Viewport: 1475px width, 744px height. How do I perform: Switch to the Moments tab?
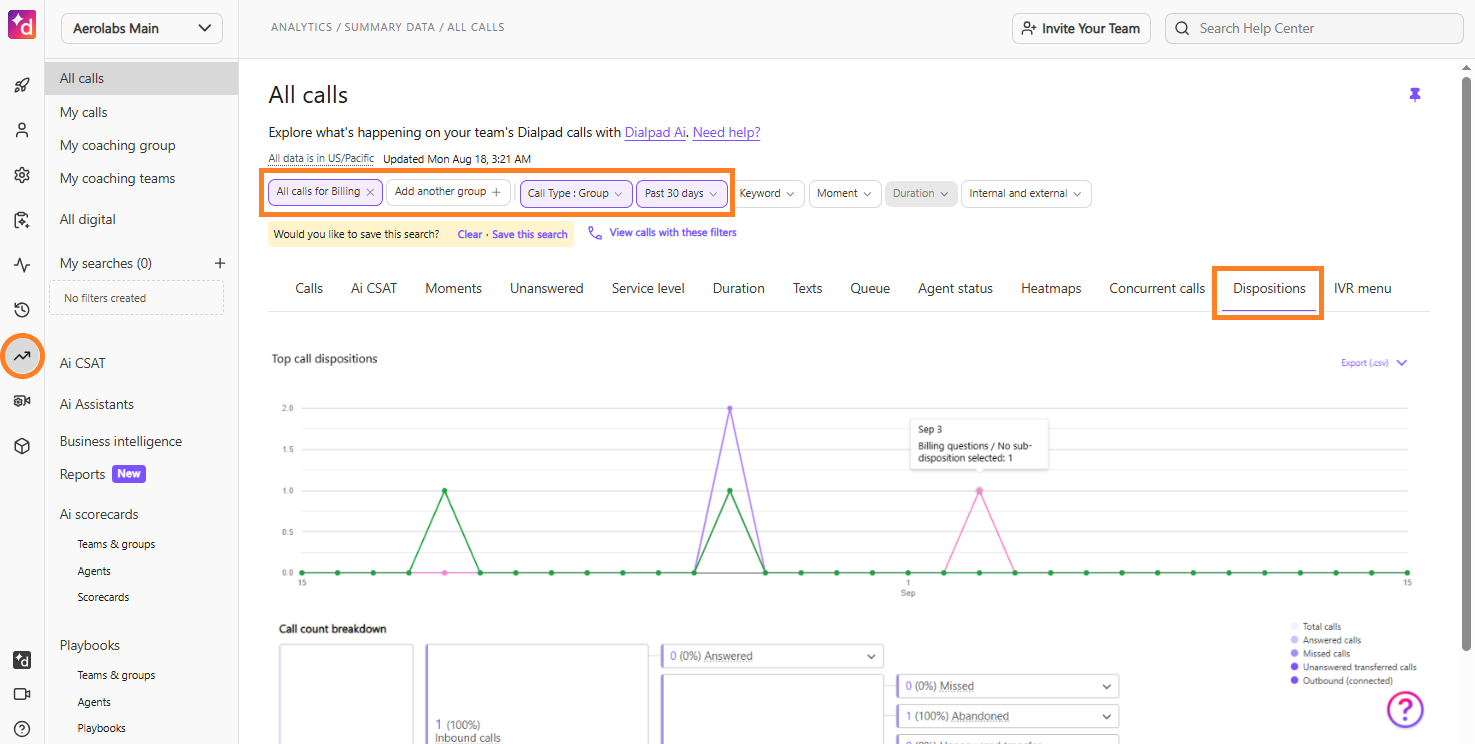(x=453, y=288)
